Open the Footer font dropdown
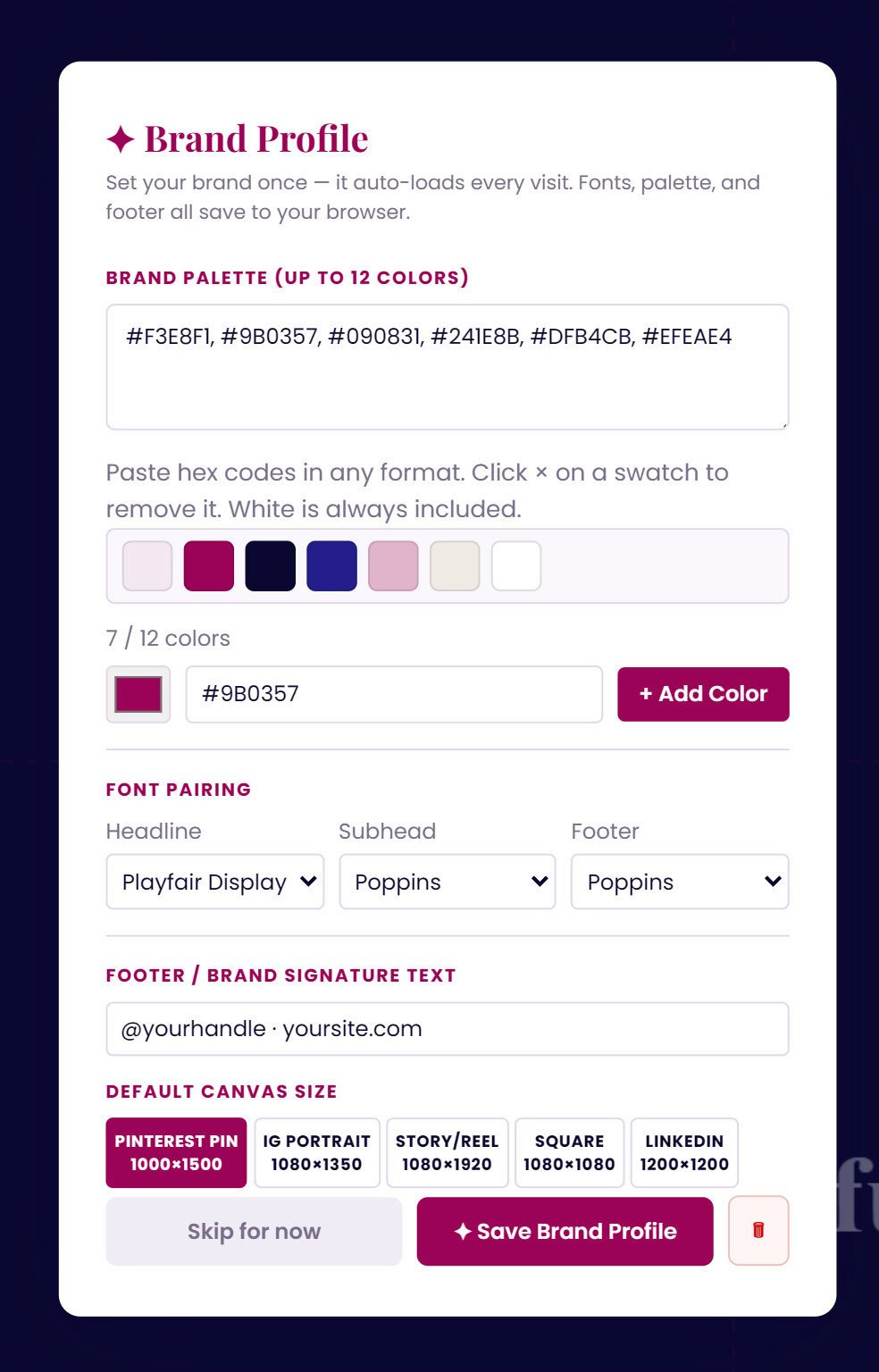 [x=679, y=882]
